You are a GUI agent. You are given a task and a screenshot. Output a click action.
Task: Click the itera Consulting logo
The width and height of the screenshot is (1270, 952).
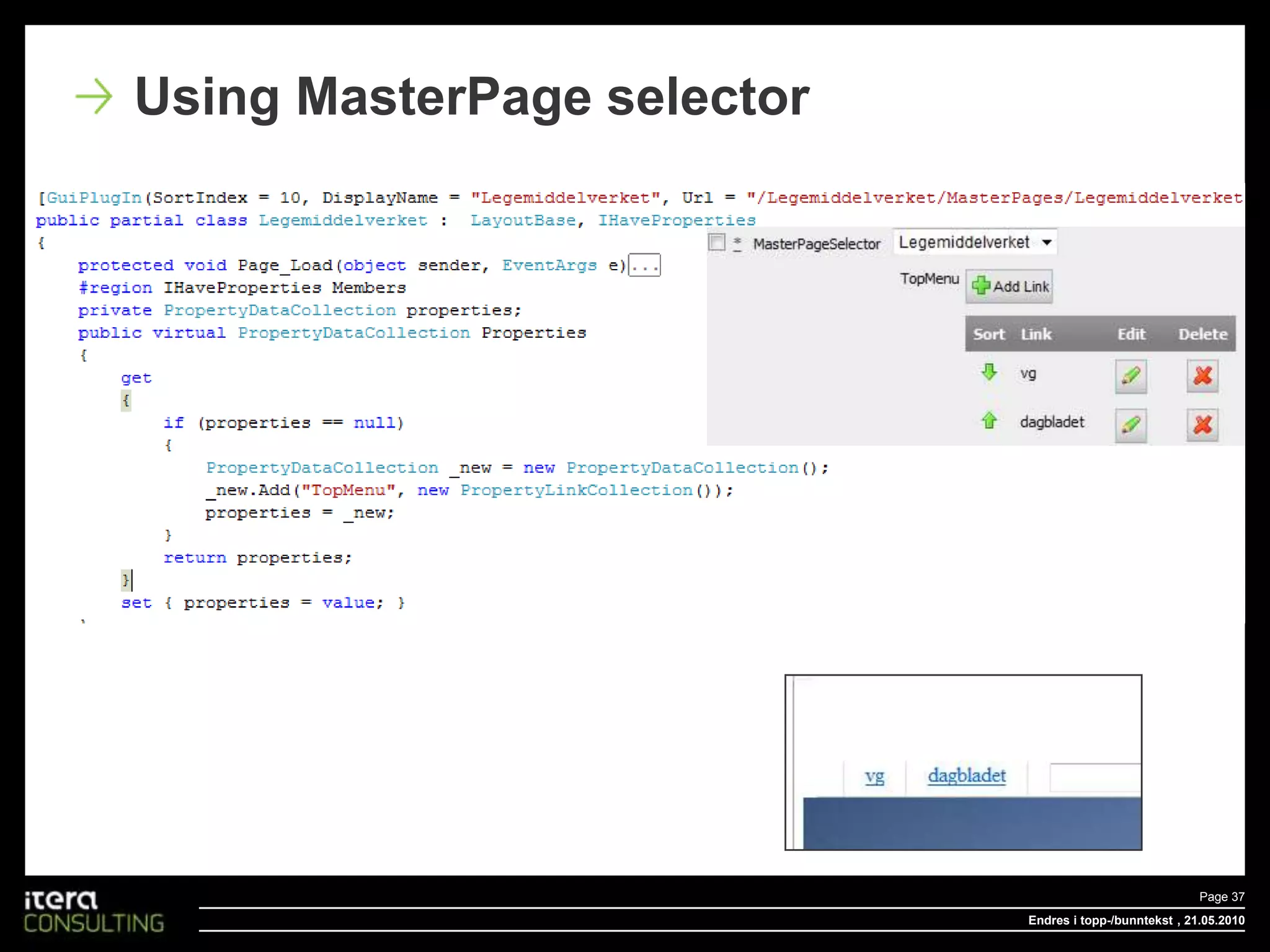pos(94,912)
